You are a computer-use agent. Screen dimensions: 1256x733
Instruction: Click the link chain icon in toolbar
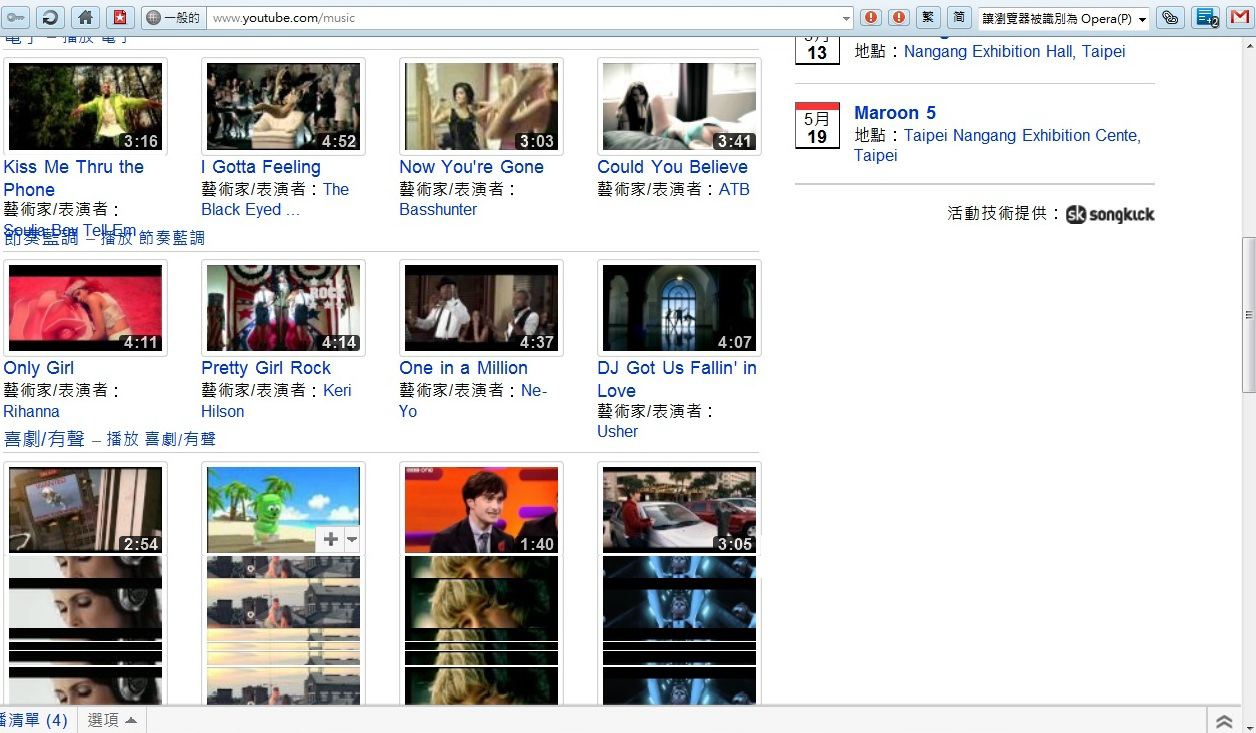point(1171,17)
